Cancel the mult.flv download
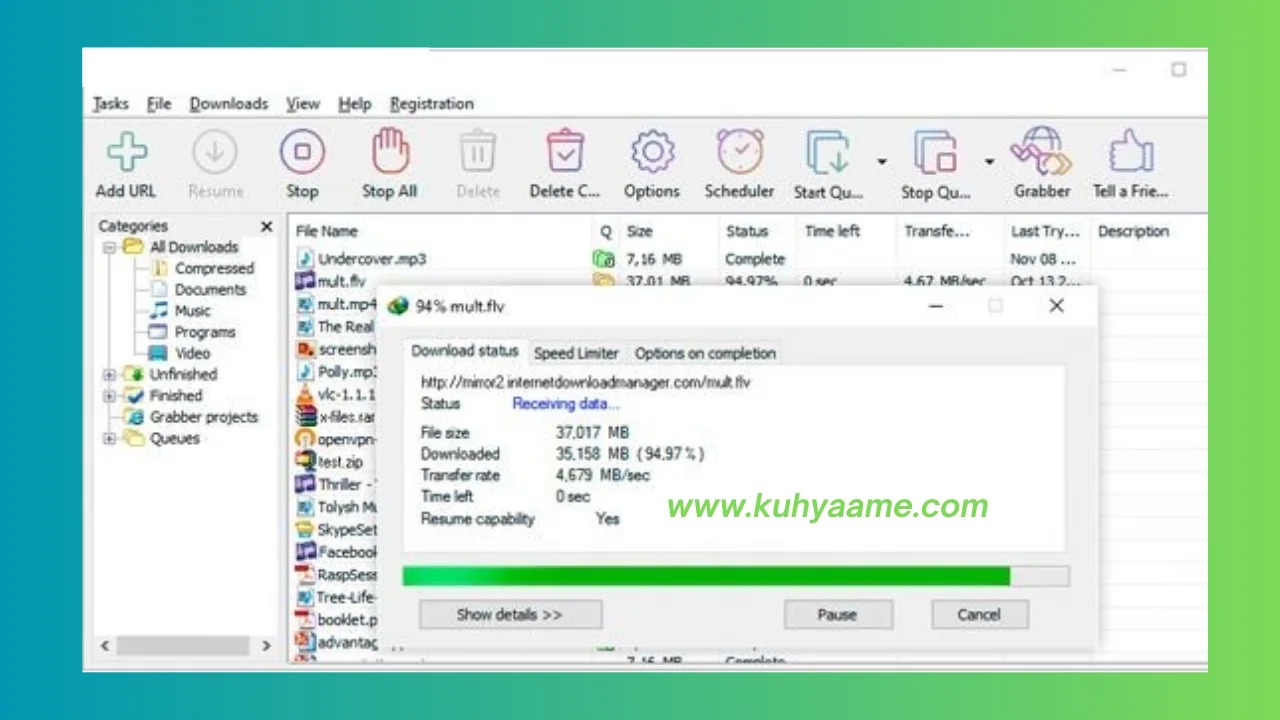Image resolution: width=1280 pixels, height=720 pixels. coord(979,614)
